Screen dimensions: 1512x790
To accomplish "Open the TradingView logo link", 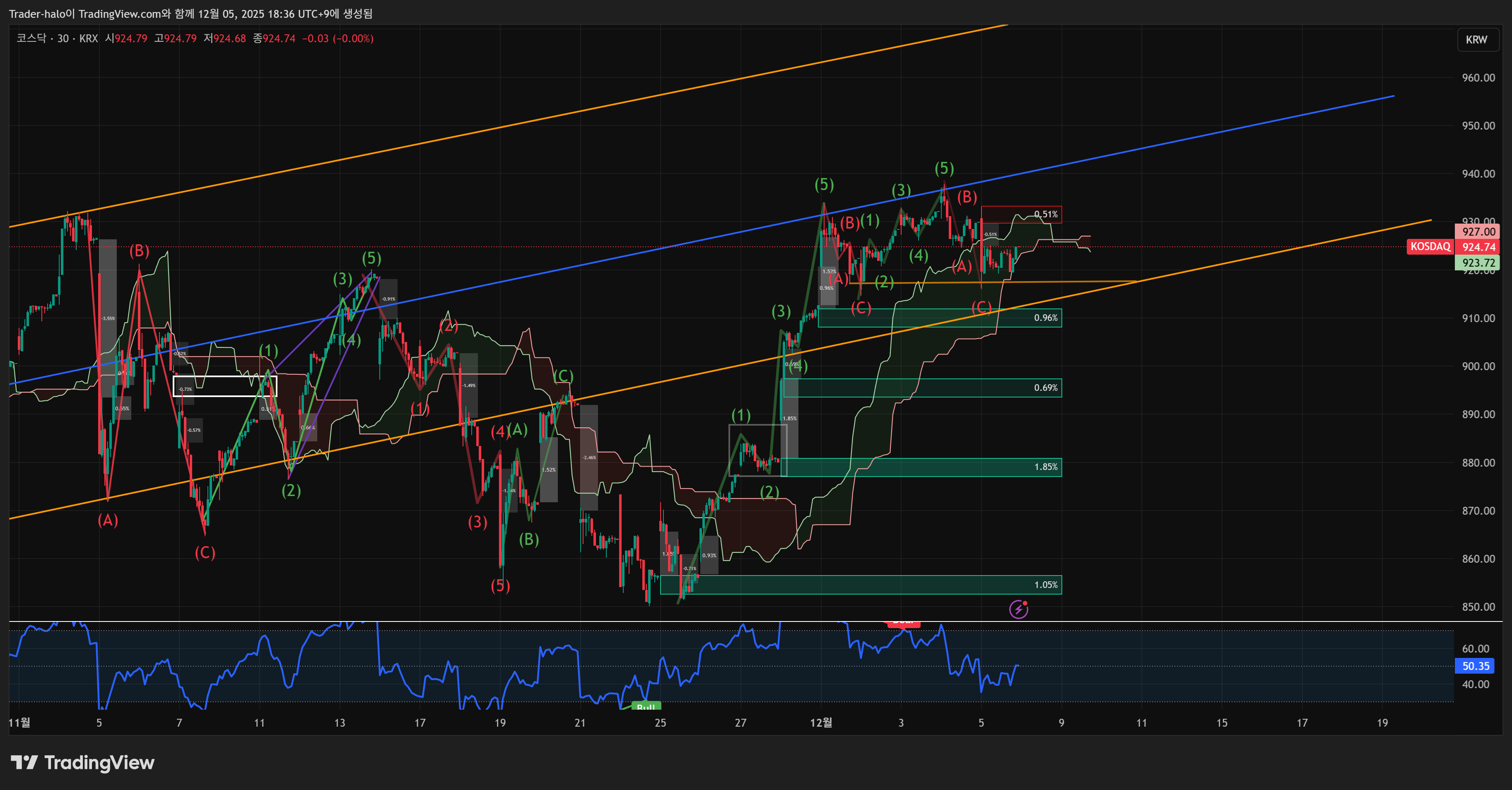I will [83, 762].
